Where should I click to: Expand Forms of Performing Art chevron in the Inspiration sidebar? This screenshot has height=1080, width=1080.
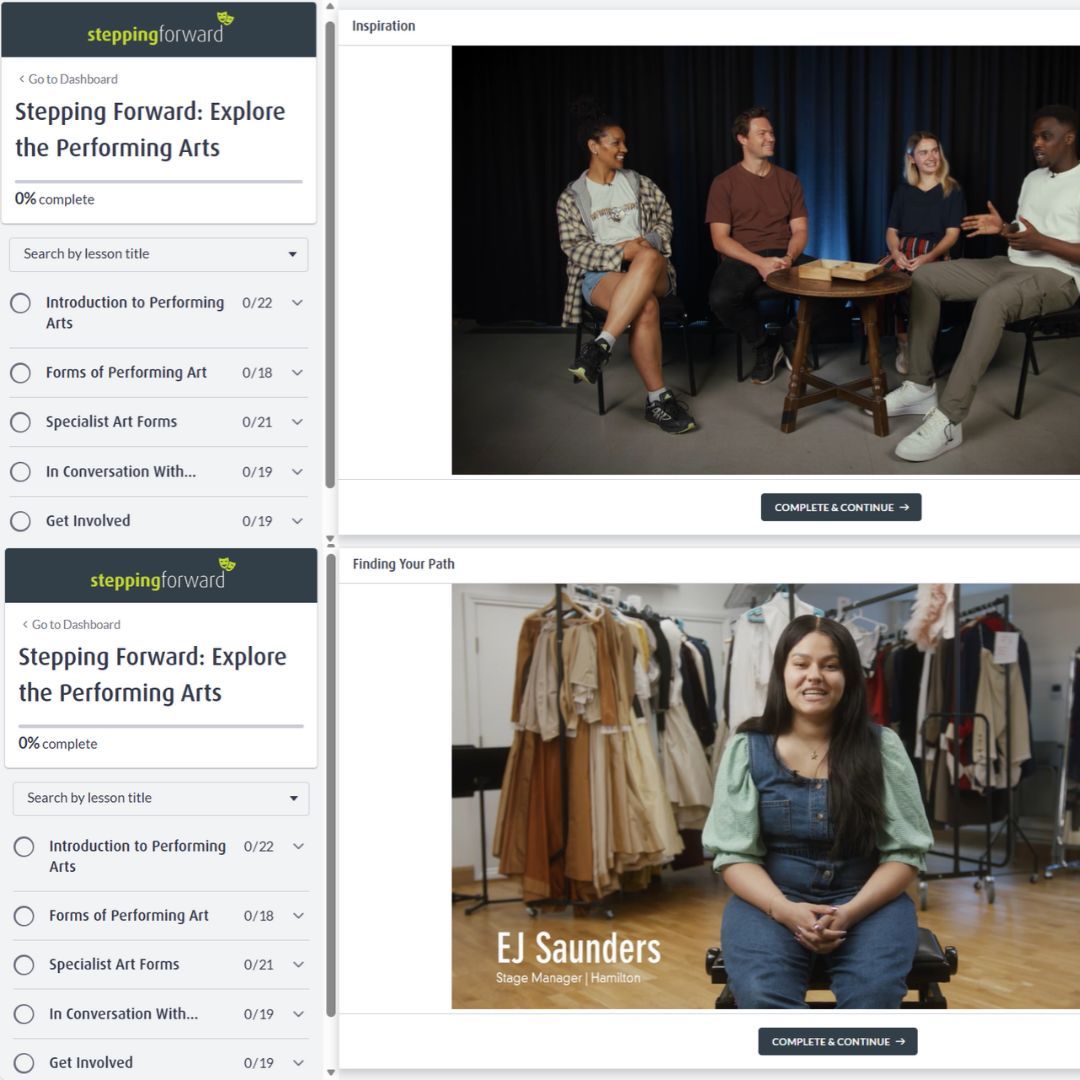297,373
